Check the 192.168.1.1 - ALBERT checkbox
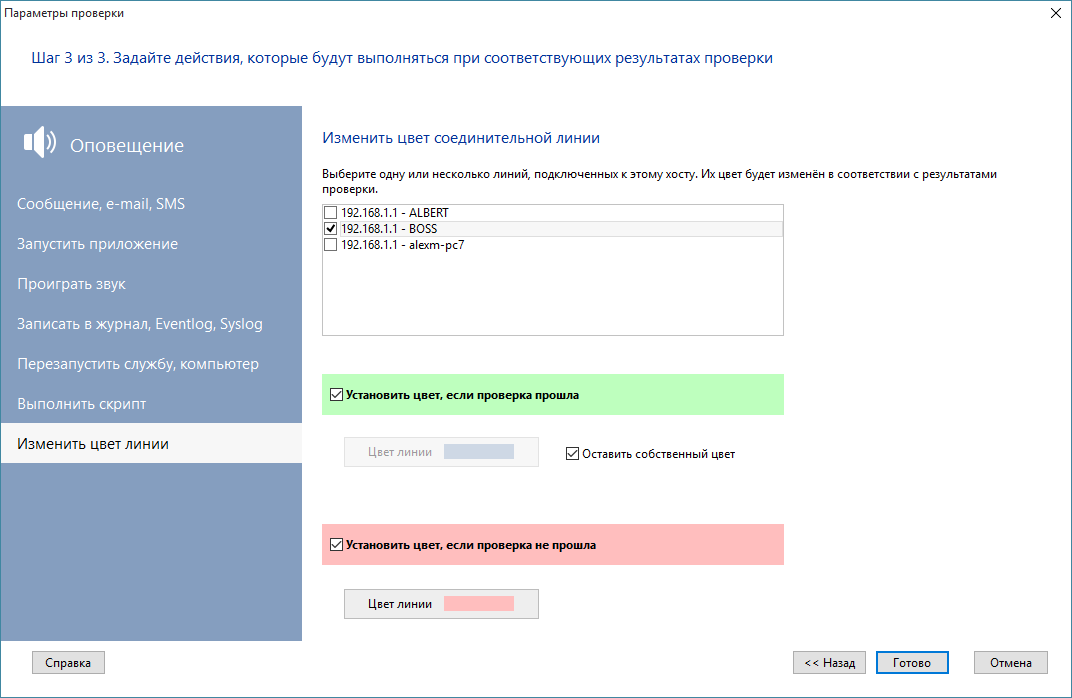This screenshot has width=1072, height=698. coord(331,214)
